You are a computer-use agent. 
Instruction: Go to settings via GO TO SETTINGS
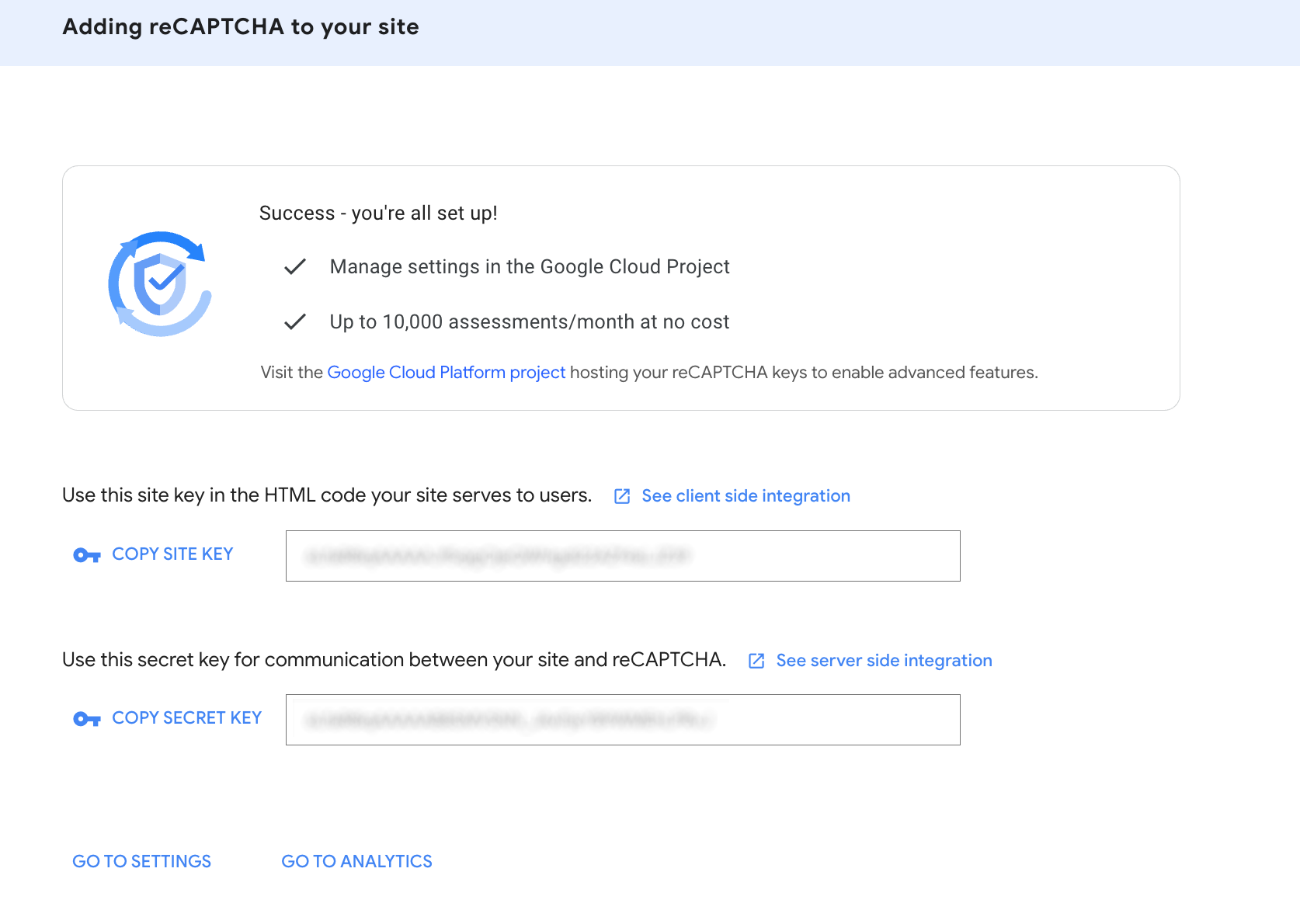coord(141,862)
